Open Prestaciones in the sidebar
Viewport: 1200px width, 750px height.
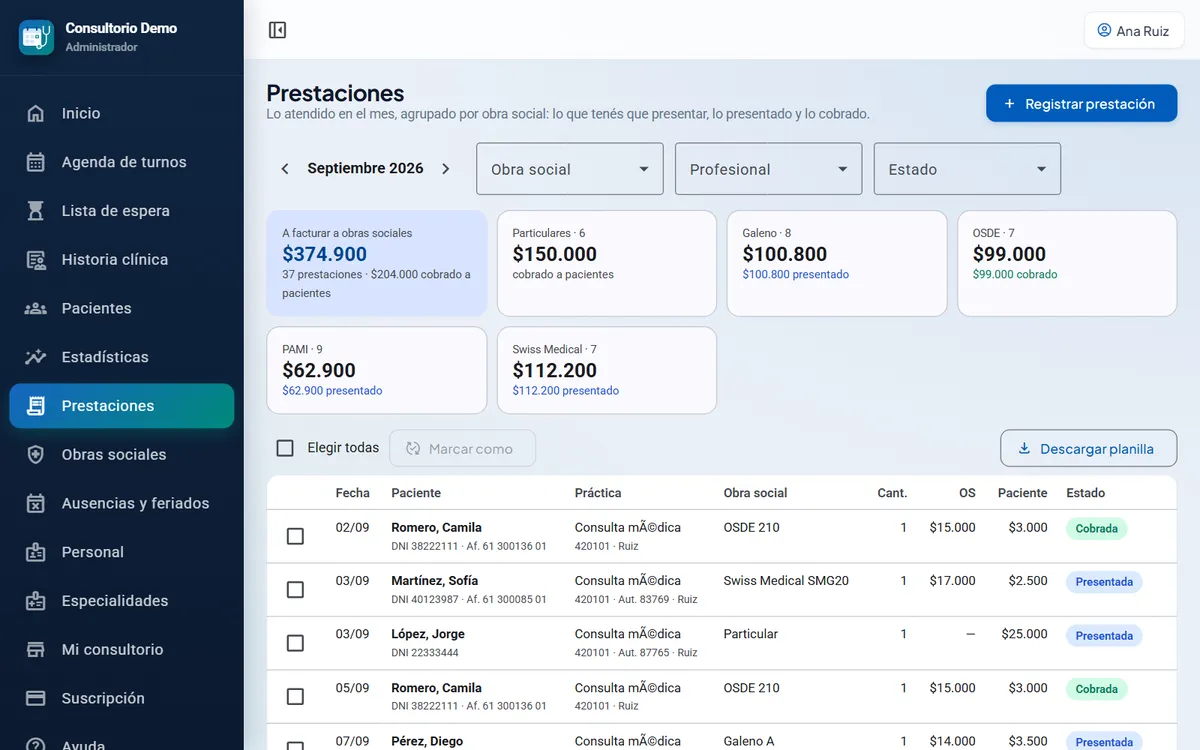122,406
